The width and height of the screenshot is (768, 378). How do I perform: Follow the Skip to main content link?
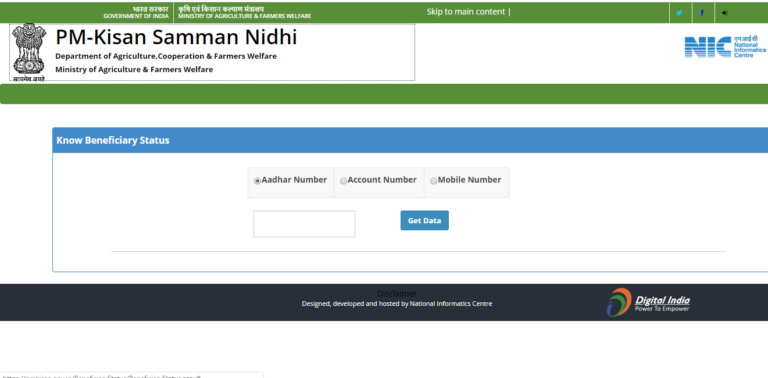tap(465, 12)
